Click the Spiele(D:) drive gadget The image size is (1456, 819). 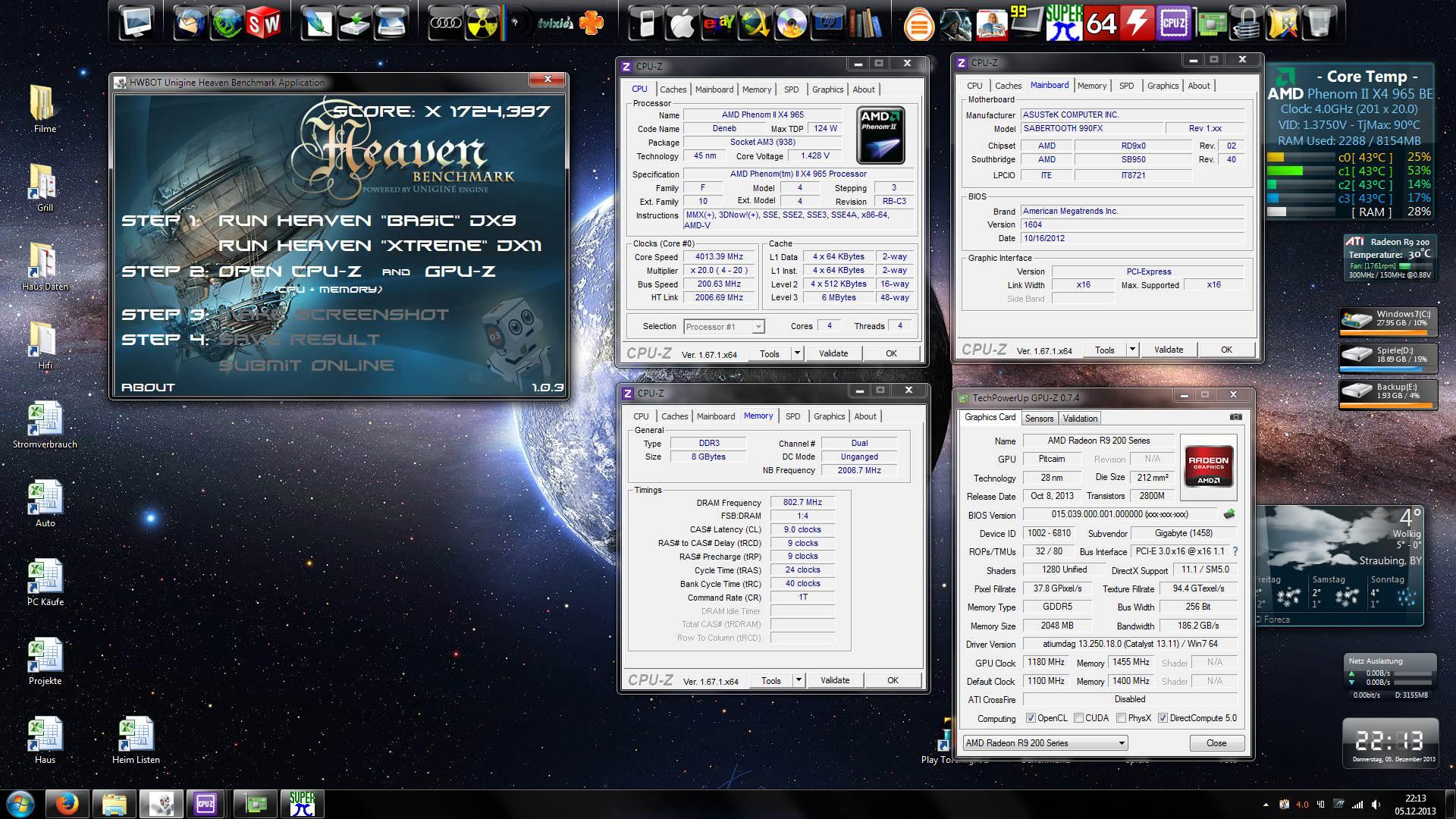pyautogui.click(x=1387, y=358)
